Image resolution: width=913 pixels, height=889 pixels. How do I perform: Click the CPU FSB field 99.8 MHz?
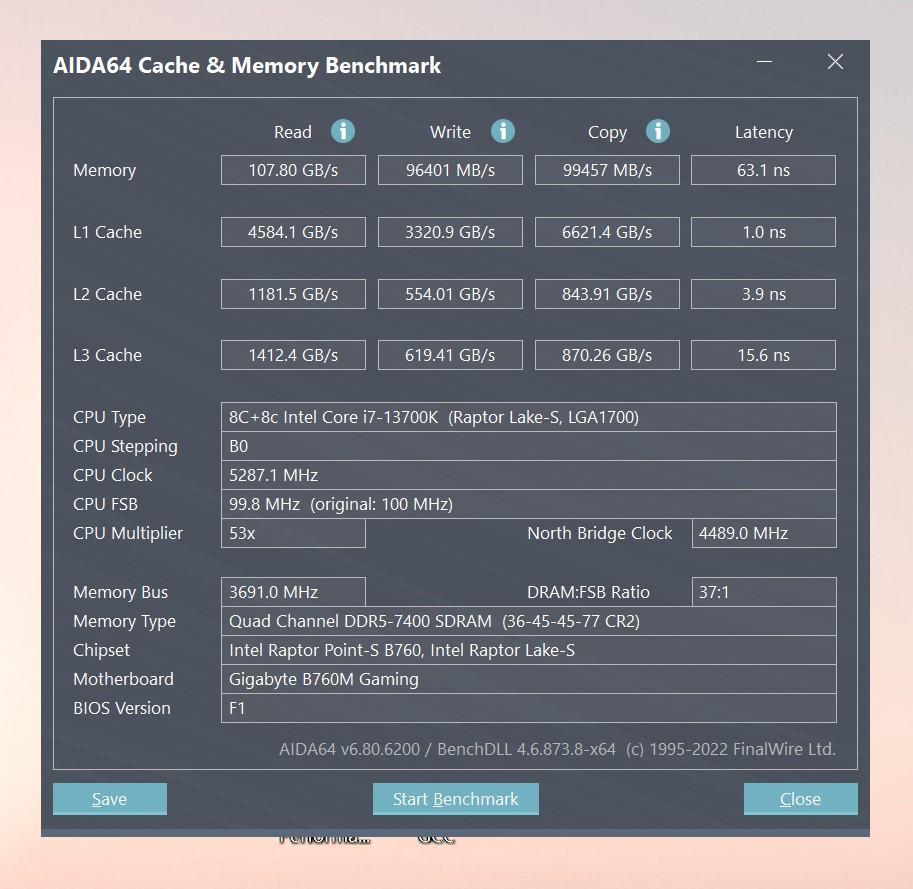point(529,504)
